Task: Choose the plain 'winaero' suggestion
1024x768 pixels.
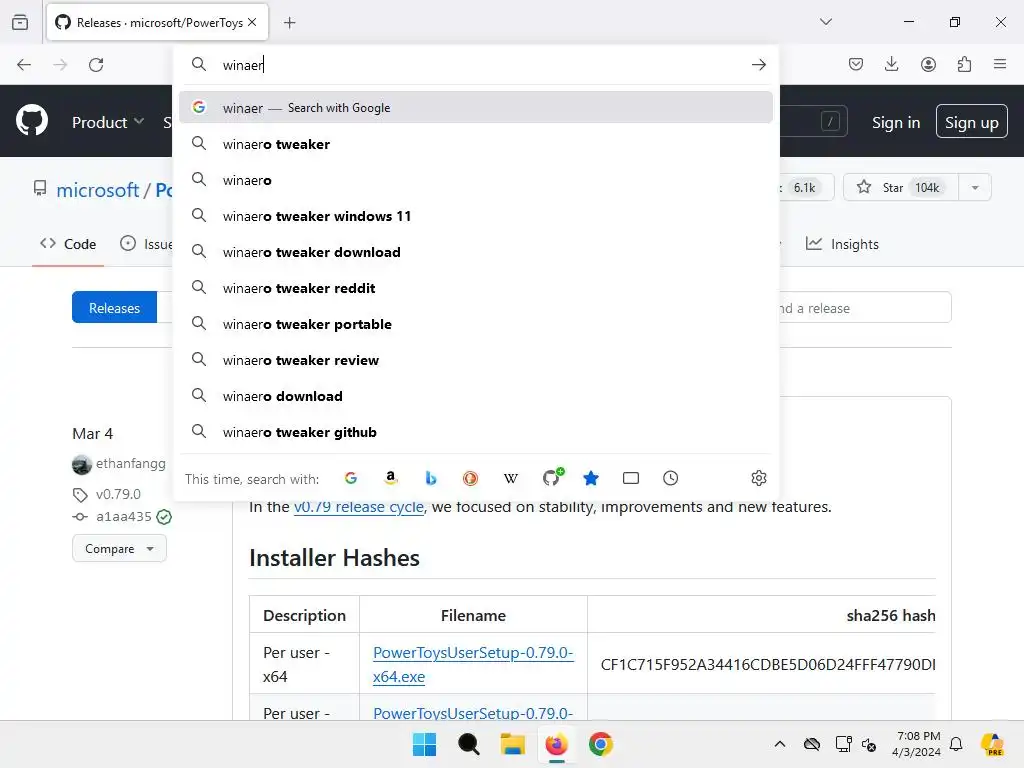Action: (x=475, y=180)
